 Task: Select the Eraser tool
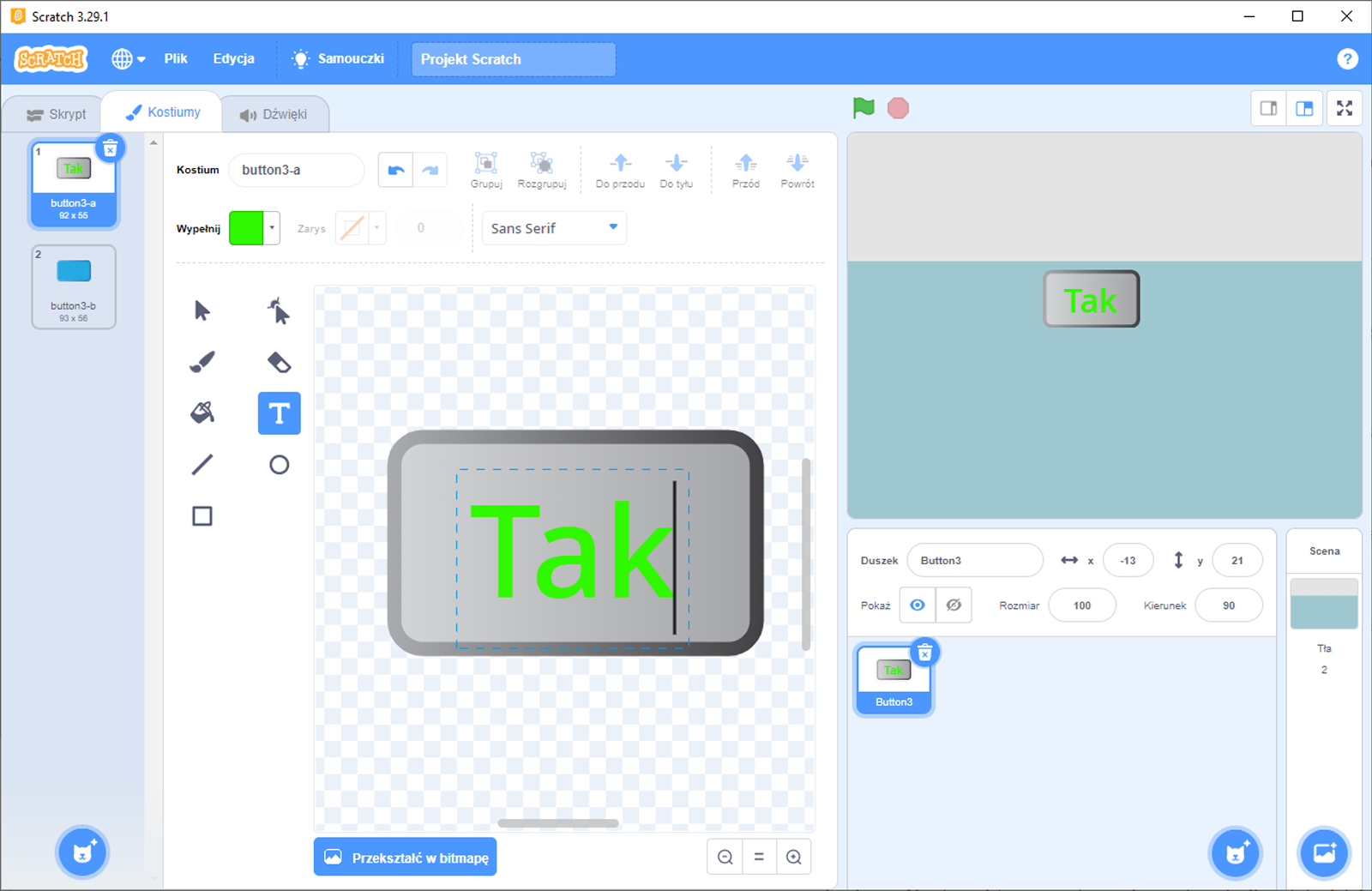point(279,362)
